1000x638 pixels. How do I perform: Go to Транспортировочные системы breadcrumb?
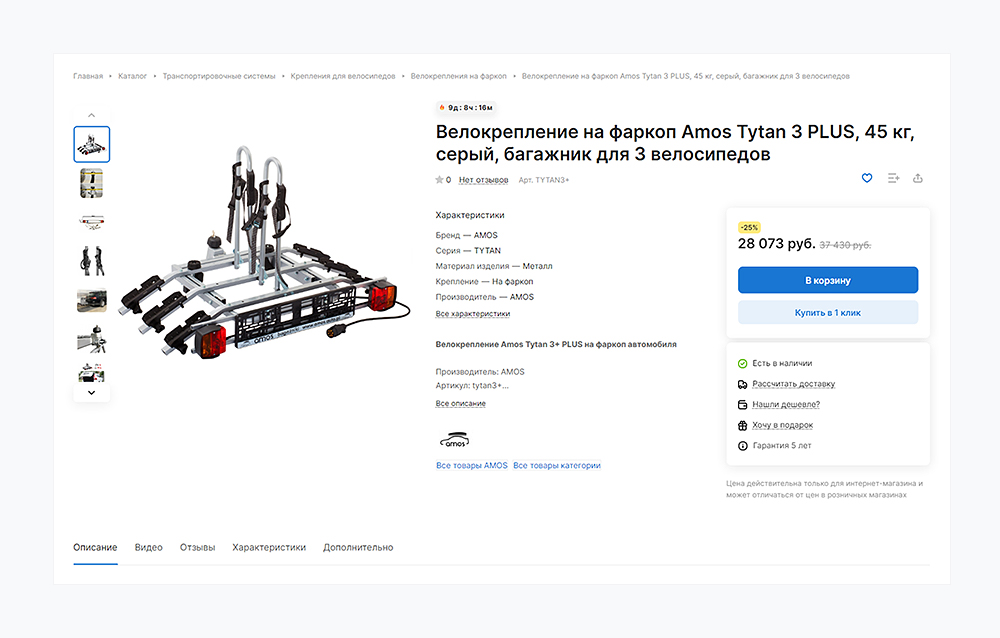(219, 76)
